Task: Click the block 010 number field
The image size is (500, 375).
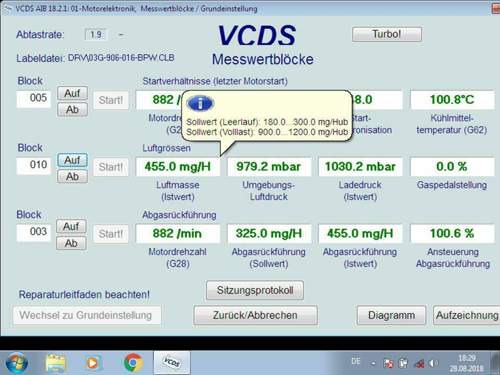Action: [34, 165]
